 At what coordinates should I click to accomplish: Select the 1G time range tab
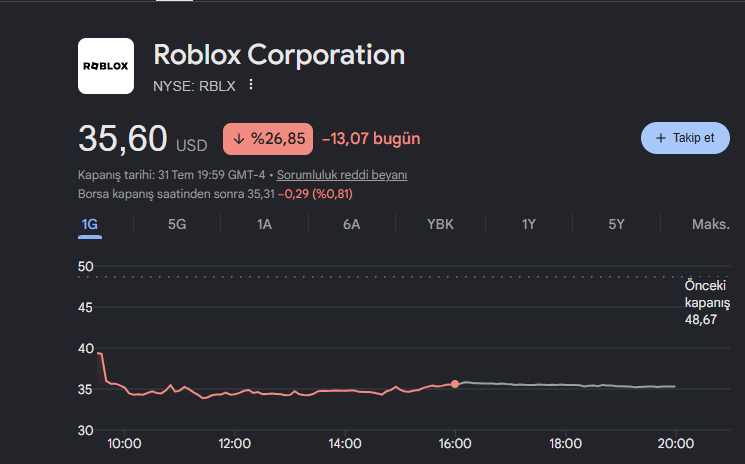(90, 224)
